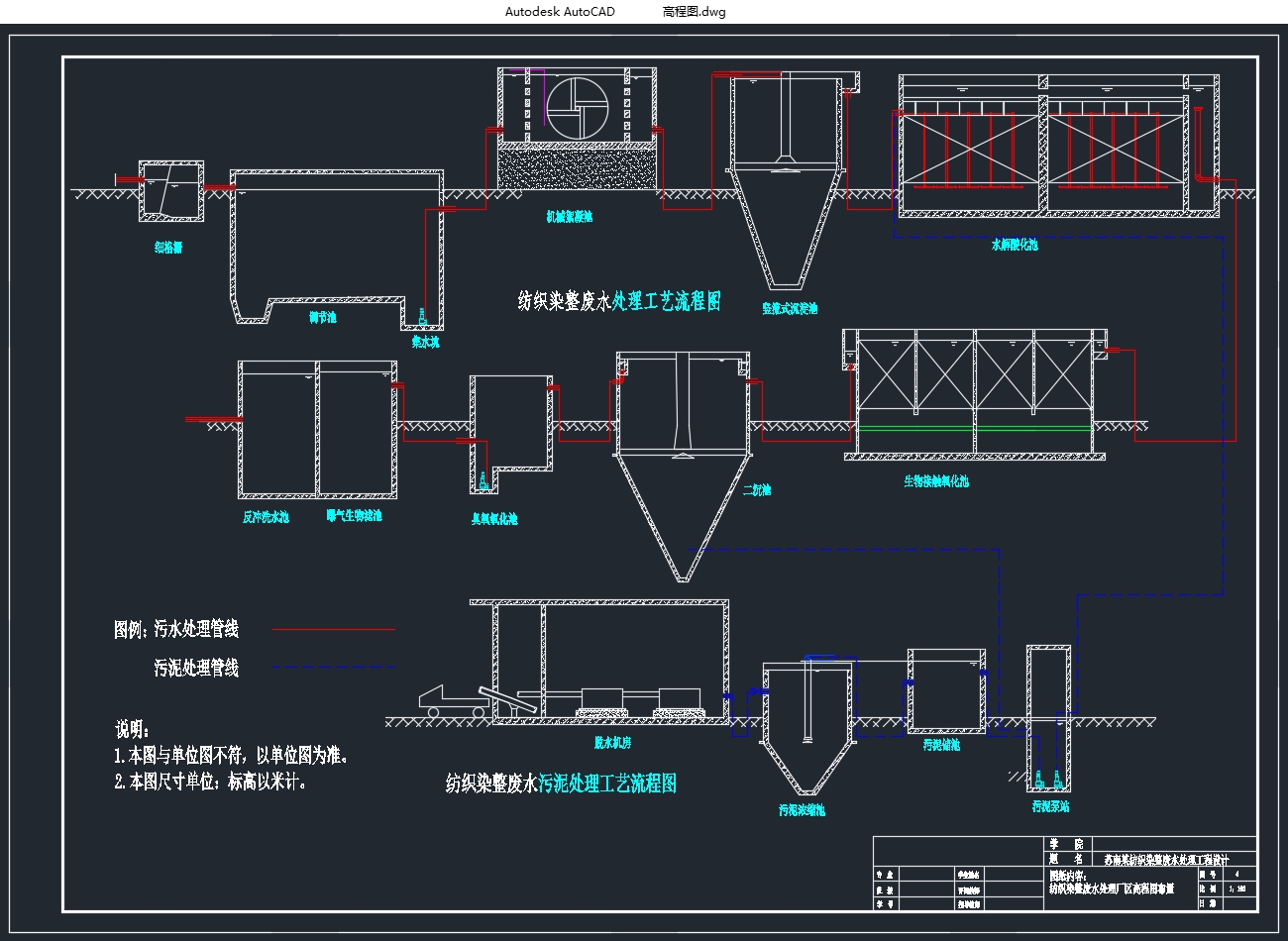Select the 水解酸化池 label
Viewport: 1288px width, 941px height.
point(1014,244)
